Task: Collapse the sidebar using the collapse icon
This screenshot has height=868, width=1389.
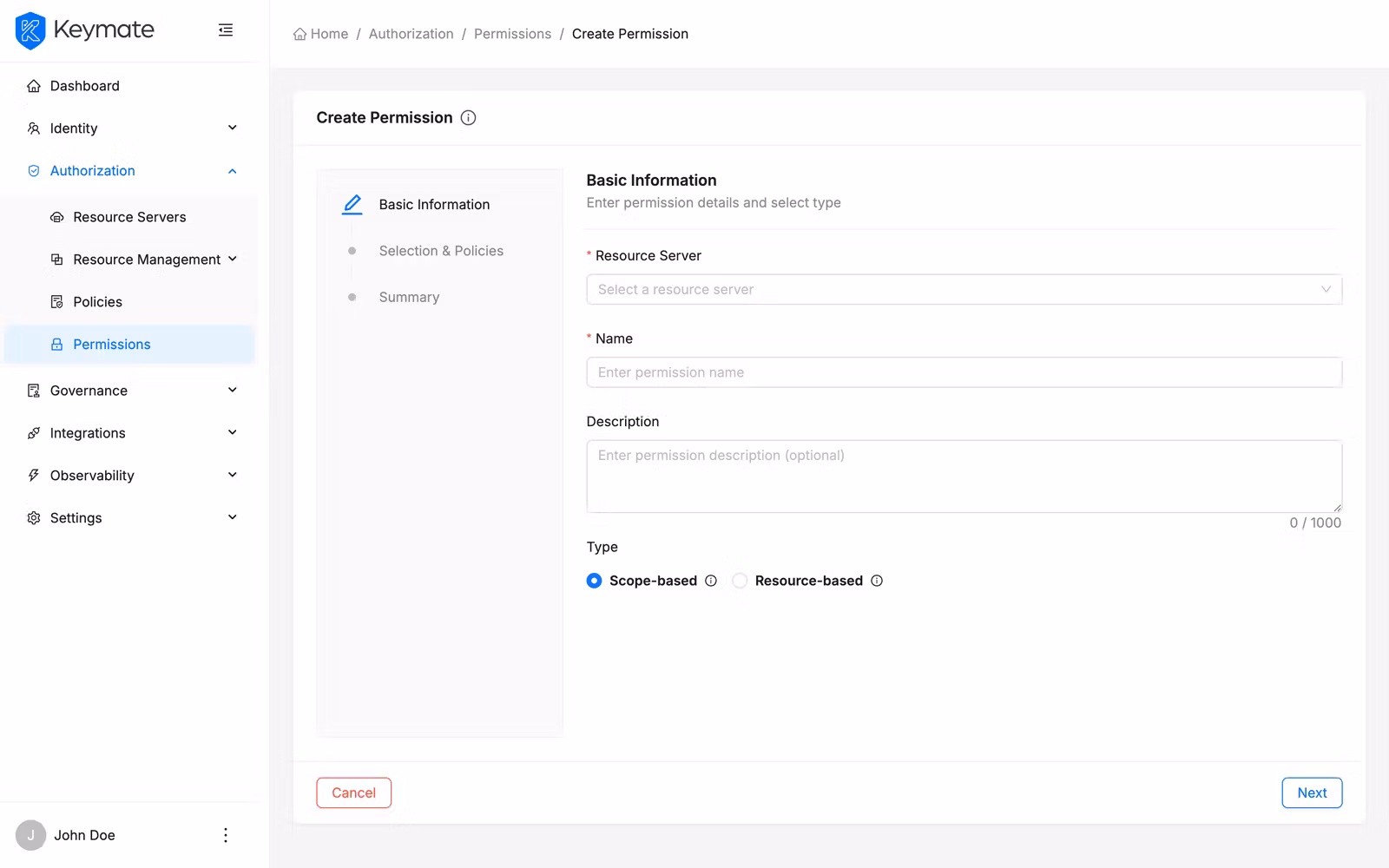Action: click(226, 30)
